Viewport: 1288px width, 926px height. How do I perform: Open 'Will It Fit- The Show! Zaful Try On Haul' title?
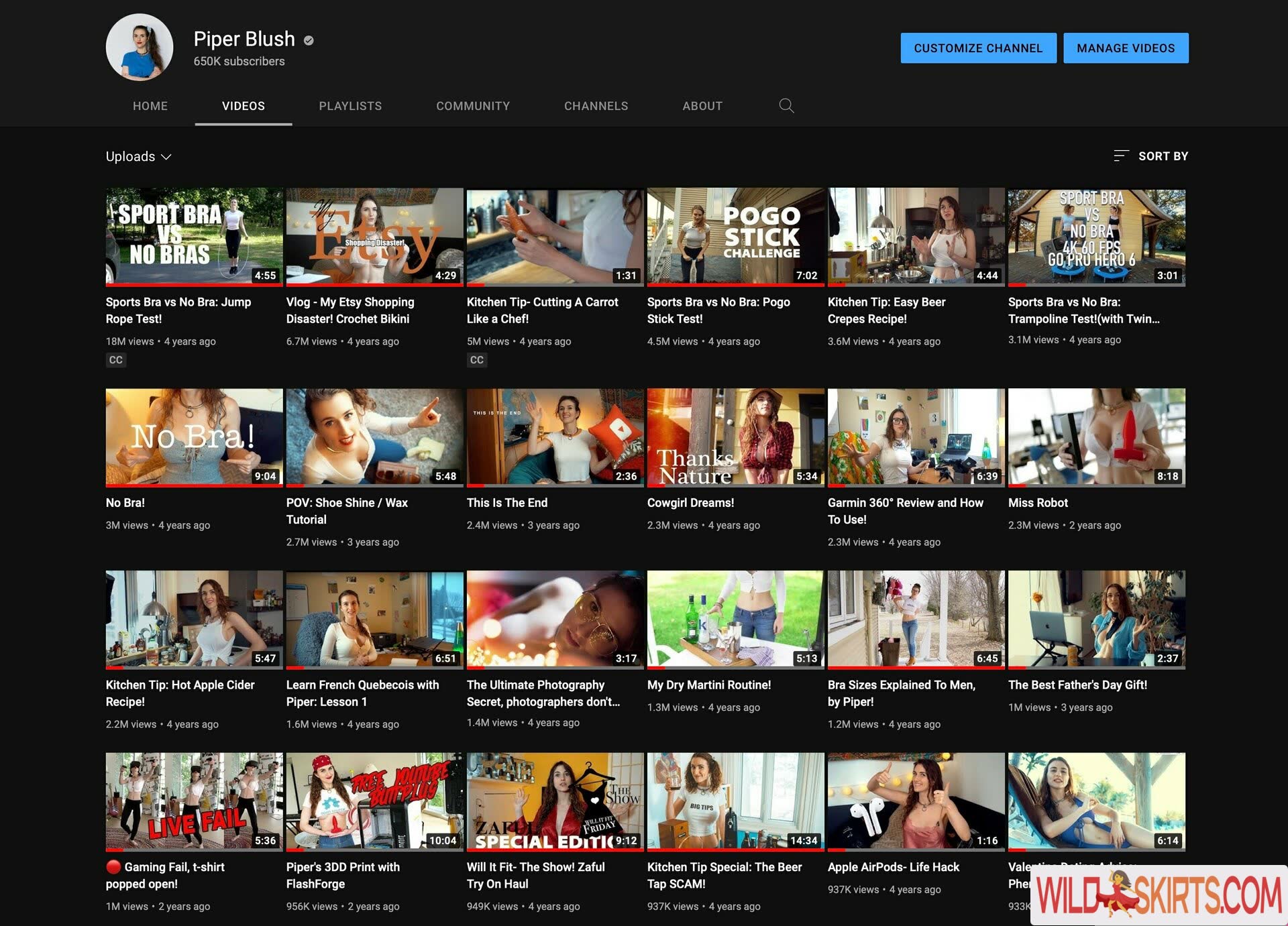[536, 876]
